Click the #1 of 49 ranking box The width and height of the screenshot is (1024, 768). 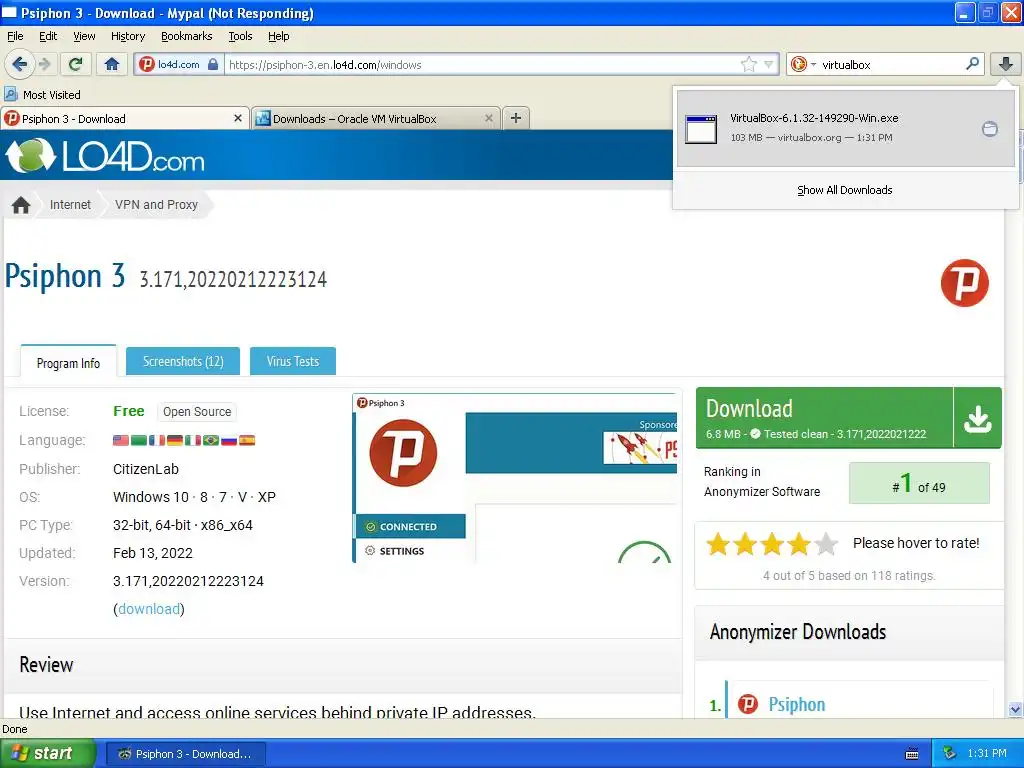(x=919, y=483)
